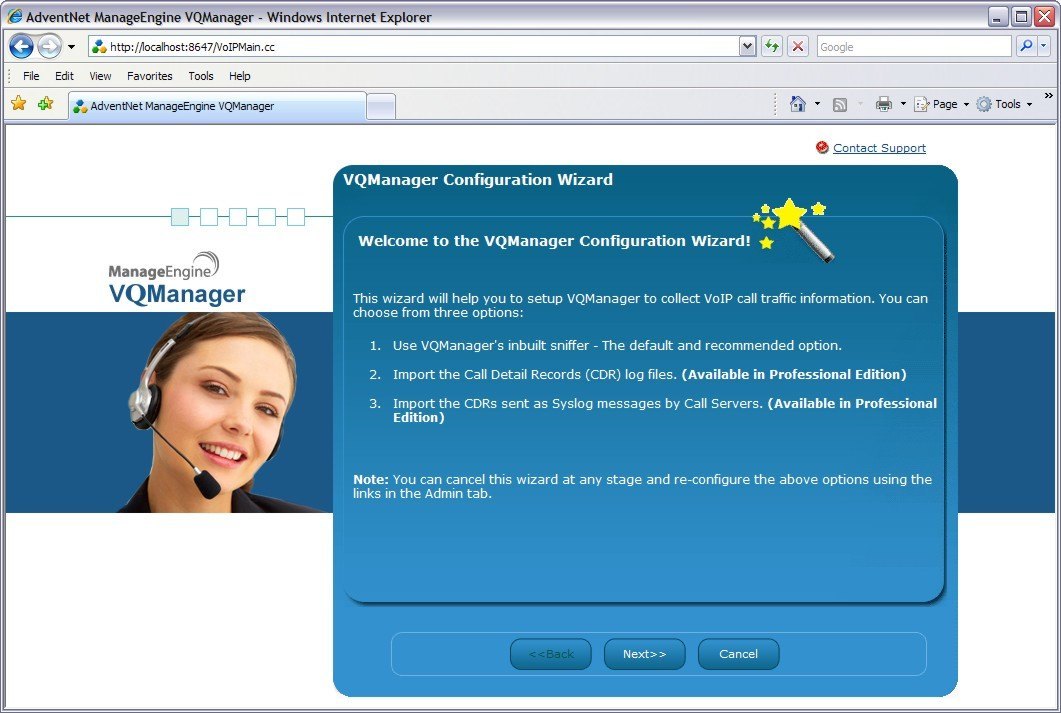Click the Internet Explorer title bar icon
Screen dimensions: 1061x713
pos(14,17)
